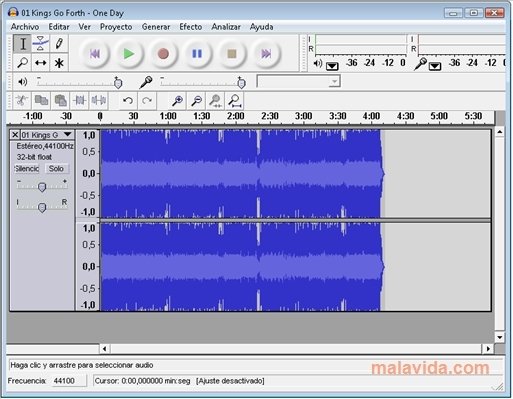513x399 pixels.
Task: Click the Copy icon in edit toolbar
Action: coord(41,100)
